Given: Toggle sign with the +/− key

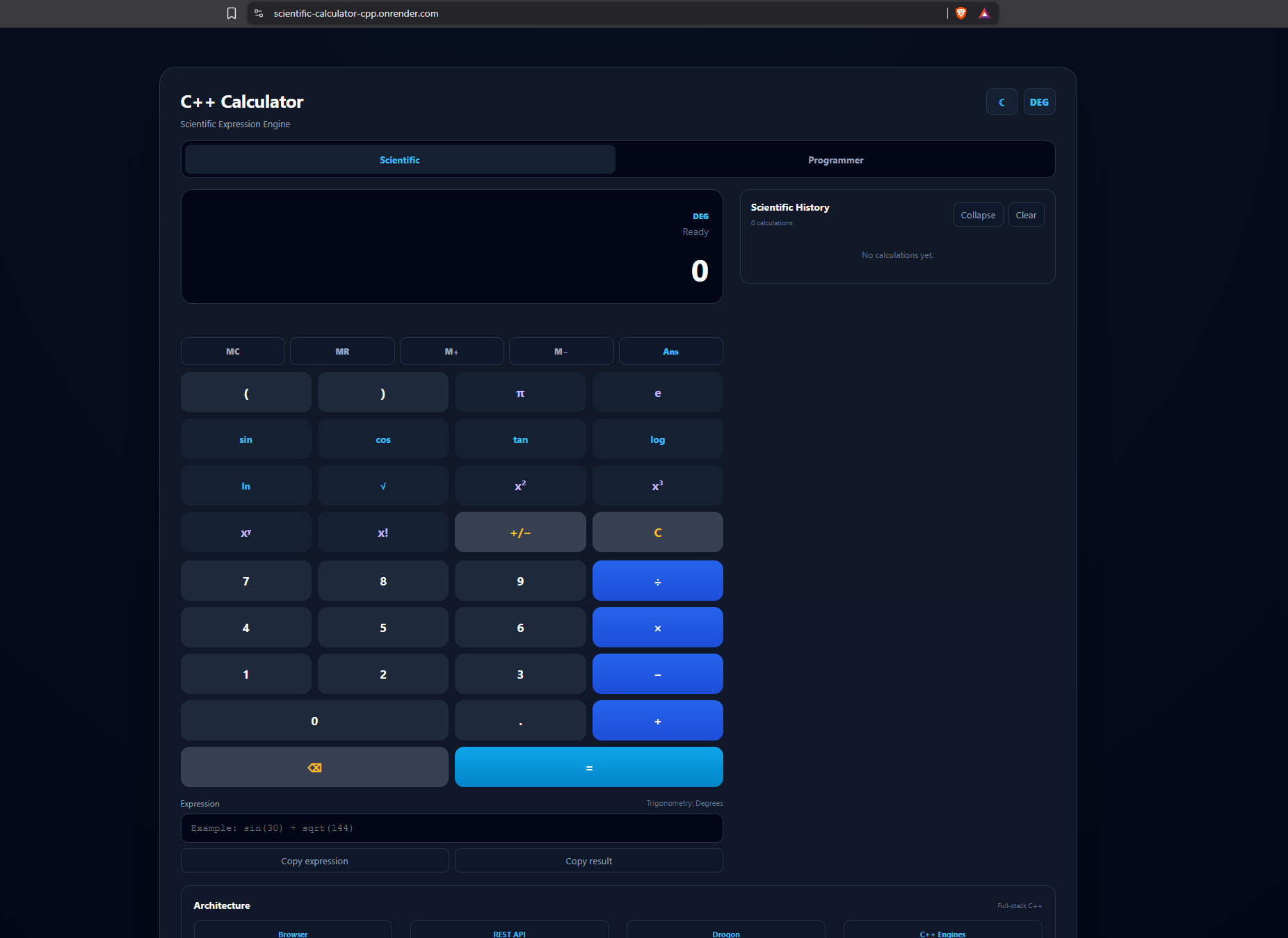Looking at the screenshot, I should (x=520, y=533).
